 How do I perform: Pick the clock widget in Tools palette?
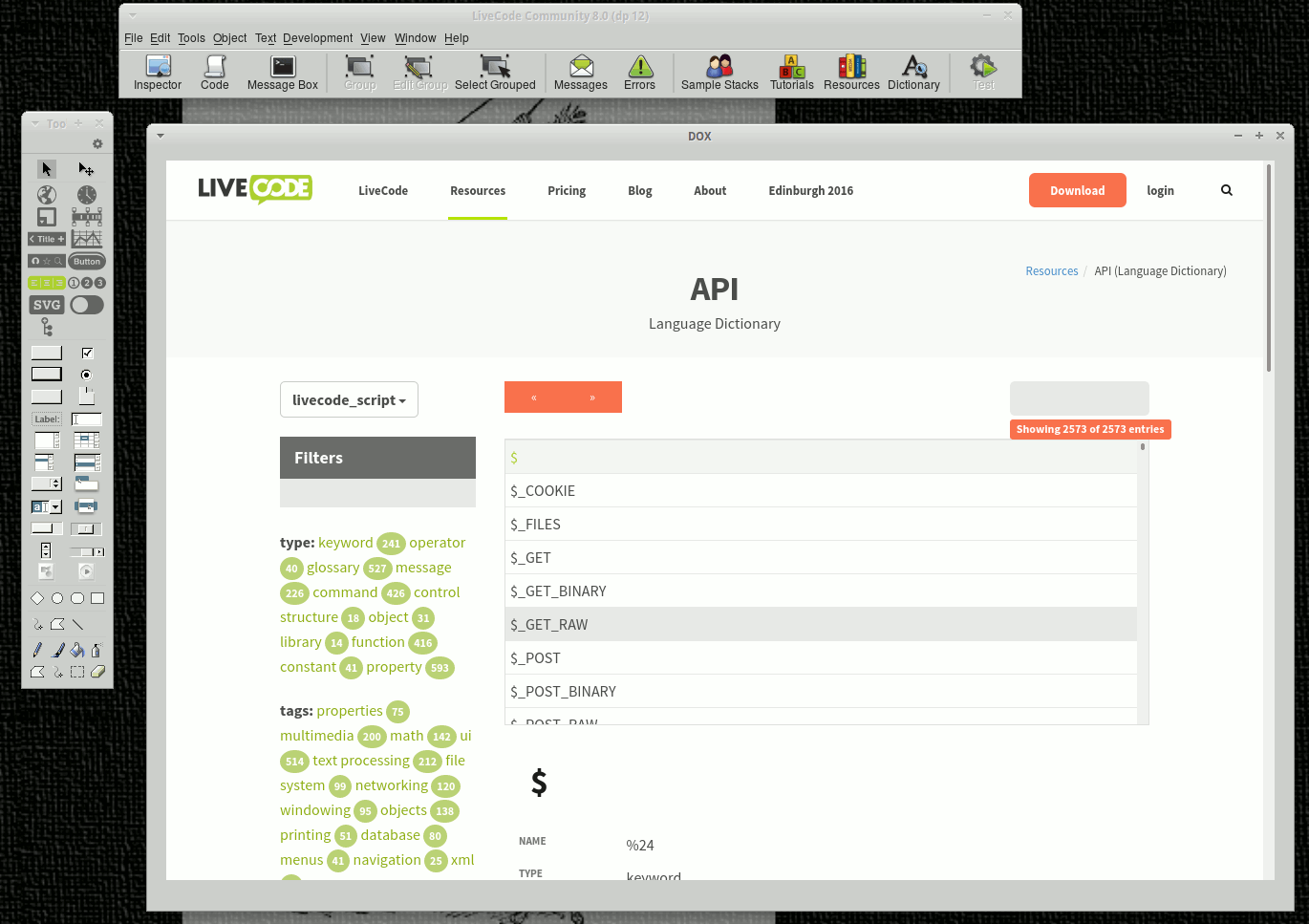point(87,195)
